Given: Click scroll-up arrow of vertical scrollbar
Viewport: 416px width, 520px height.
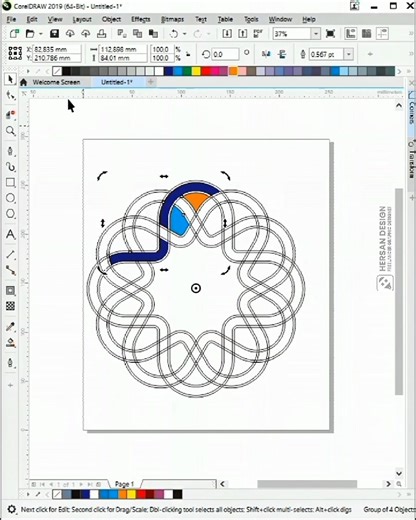Looking at the screenshot, I should (399, 106).
